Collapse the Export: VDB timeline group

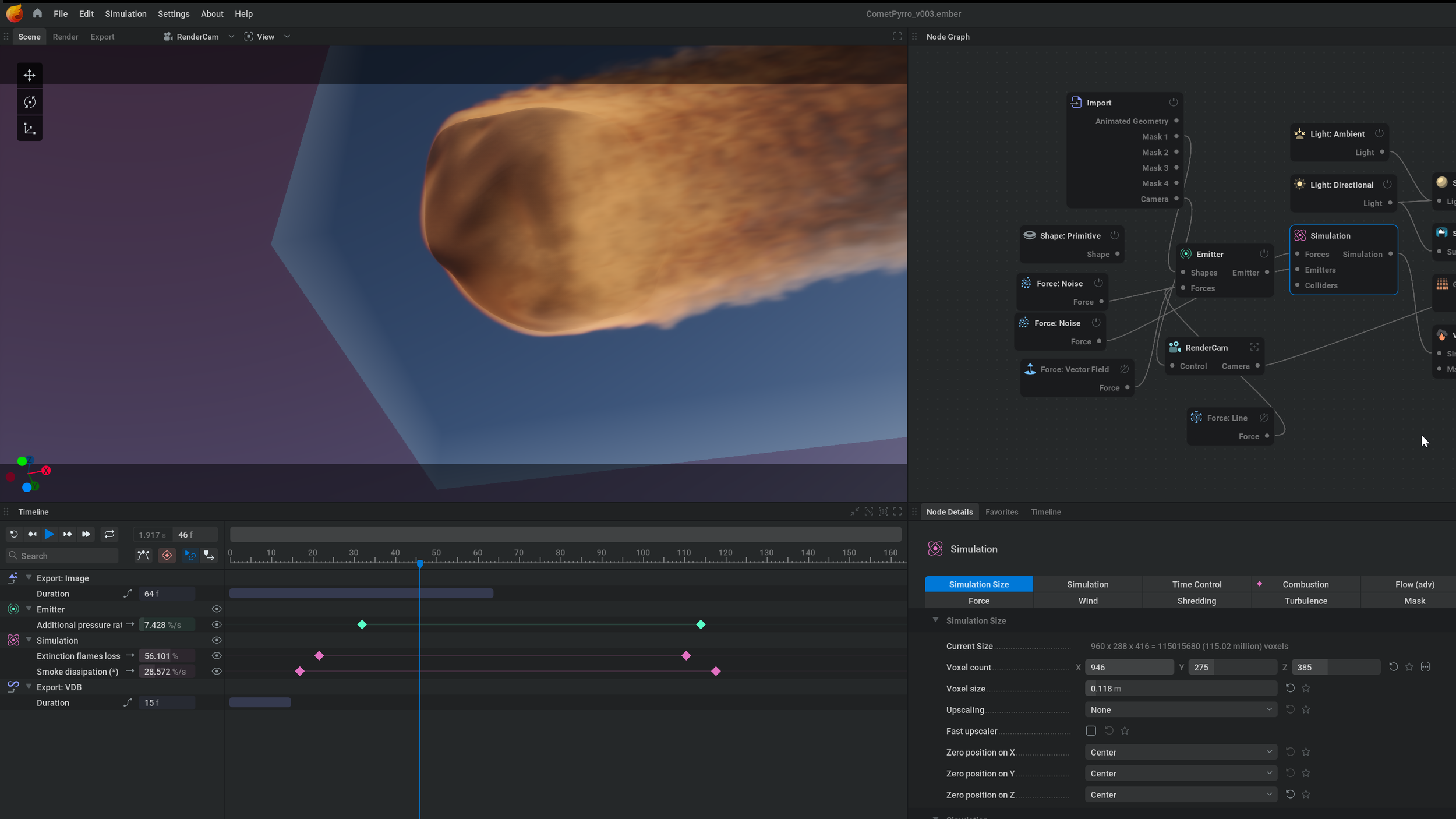29,686
